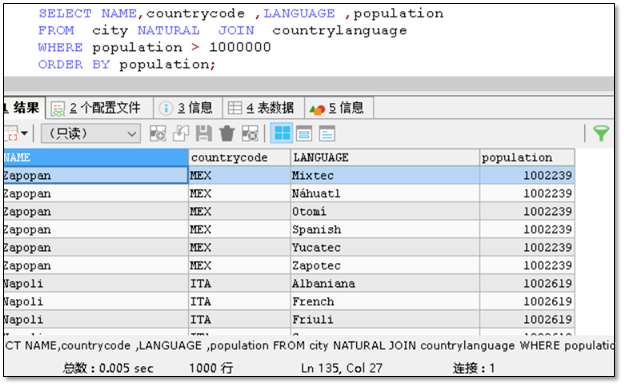Click the Zapopan cell in Yucatec row
Image resolution: width=624 pixels, height=386 pixels.
tap(96, 248)
